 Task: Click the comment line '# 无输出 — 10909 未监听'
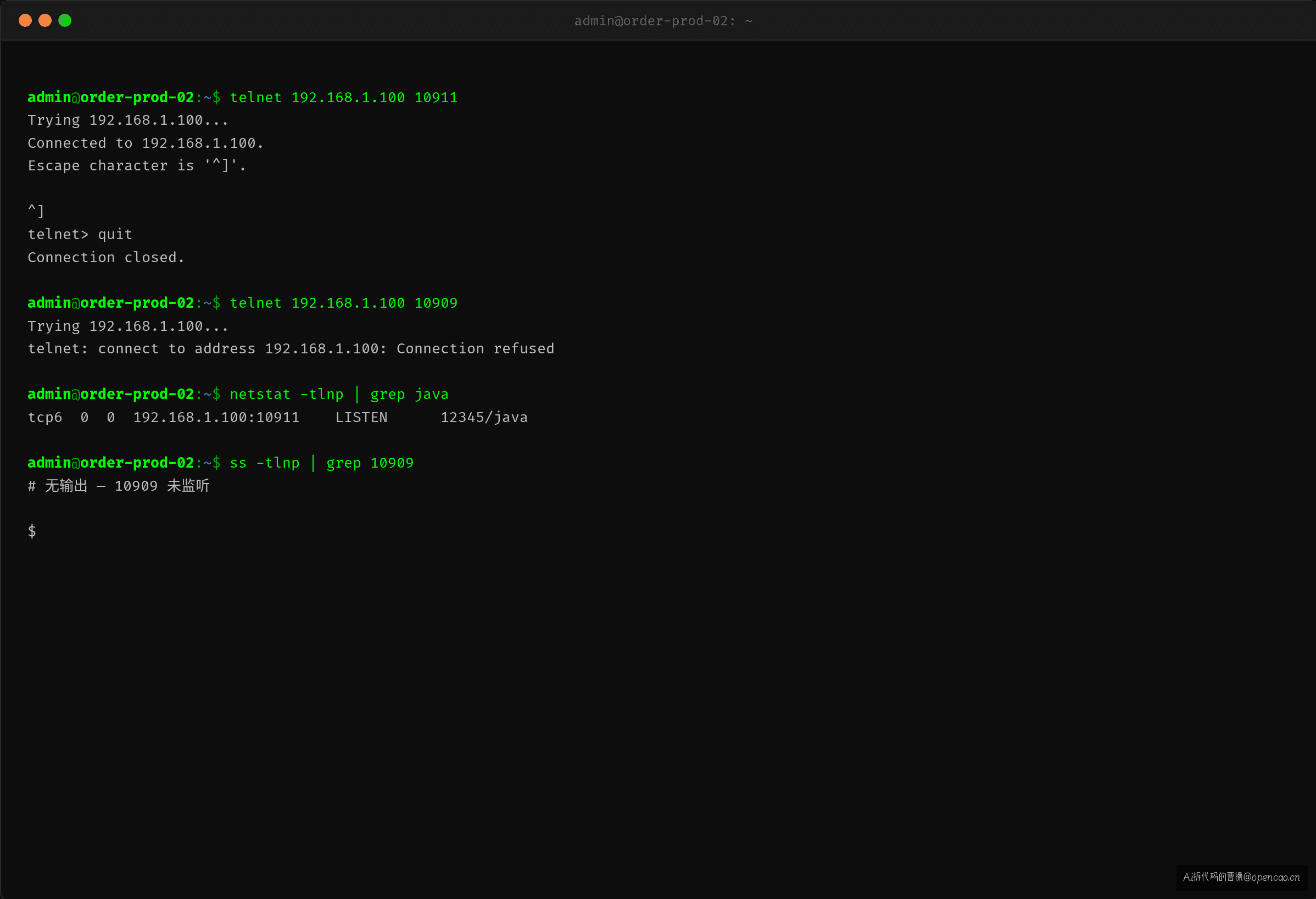click(x=119, y=486)
